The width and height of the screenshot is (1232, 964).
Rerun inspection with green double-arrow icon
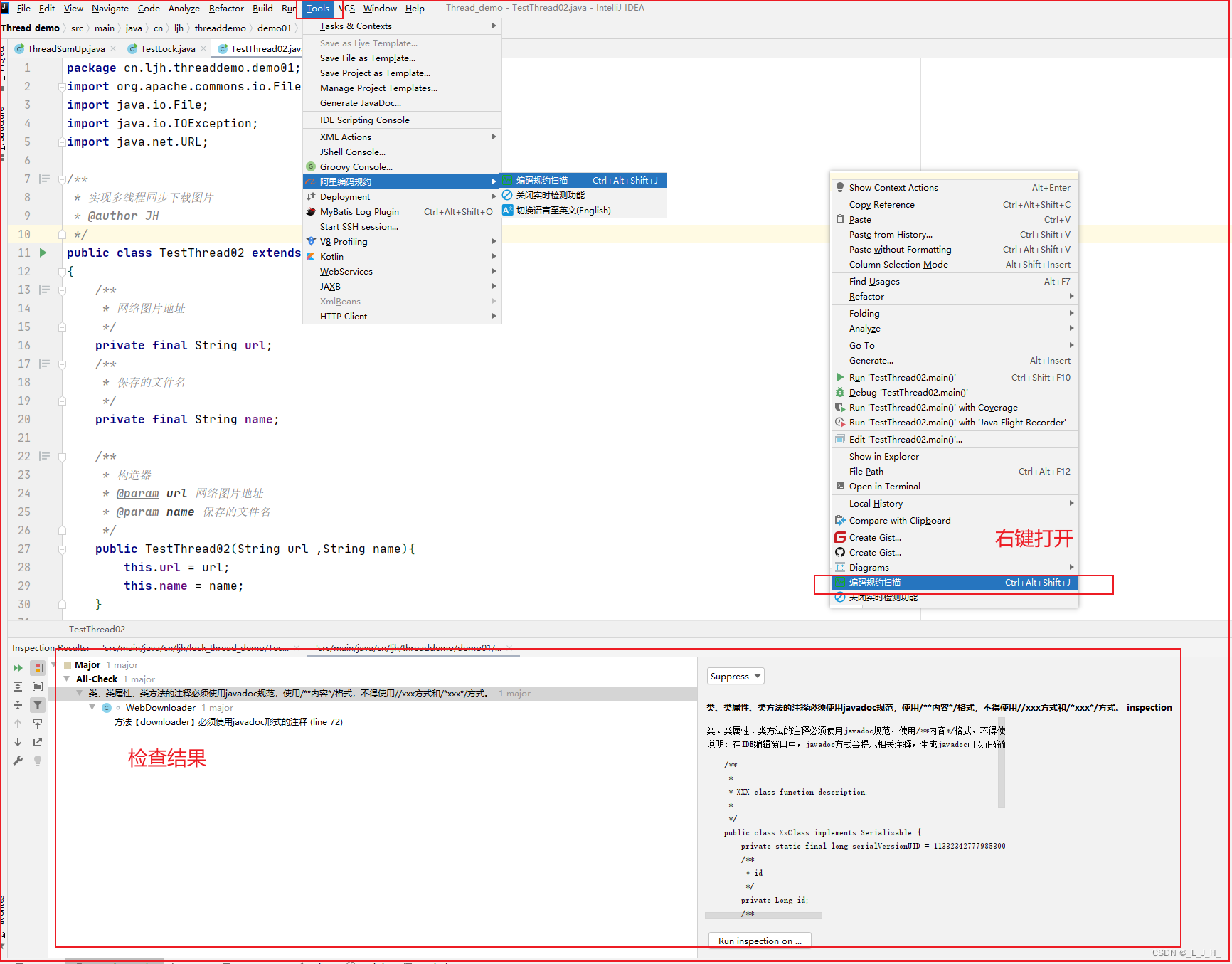[x=18, y=668]
